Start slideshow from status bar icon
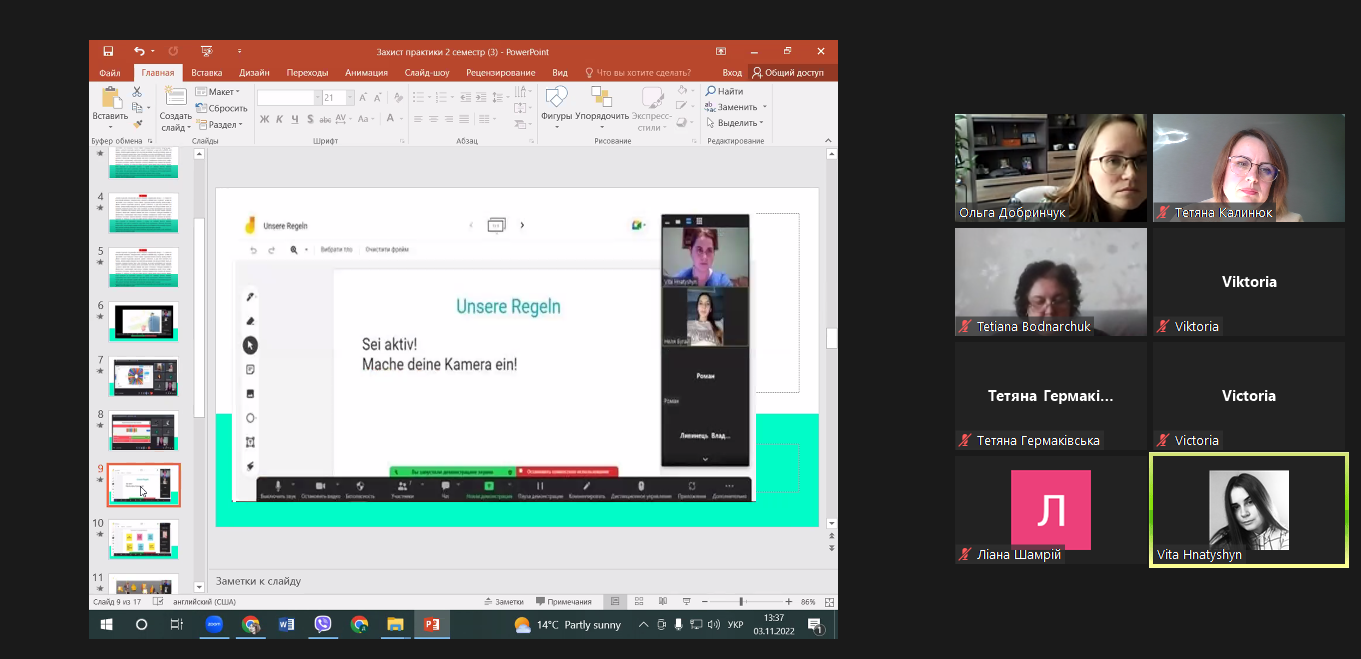This screenshot has width=1361, height=659. (687, 602)
